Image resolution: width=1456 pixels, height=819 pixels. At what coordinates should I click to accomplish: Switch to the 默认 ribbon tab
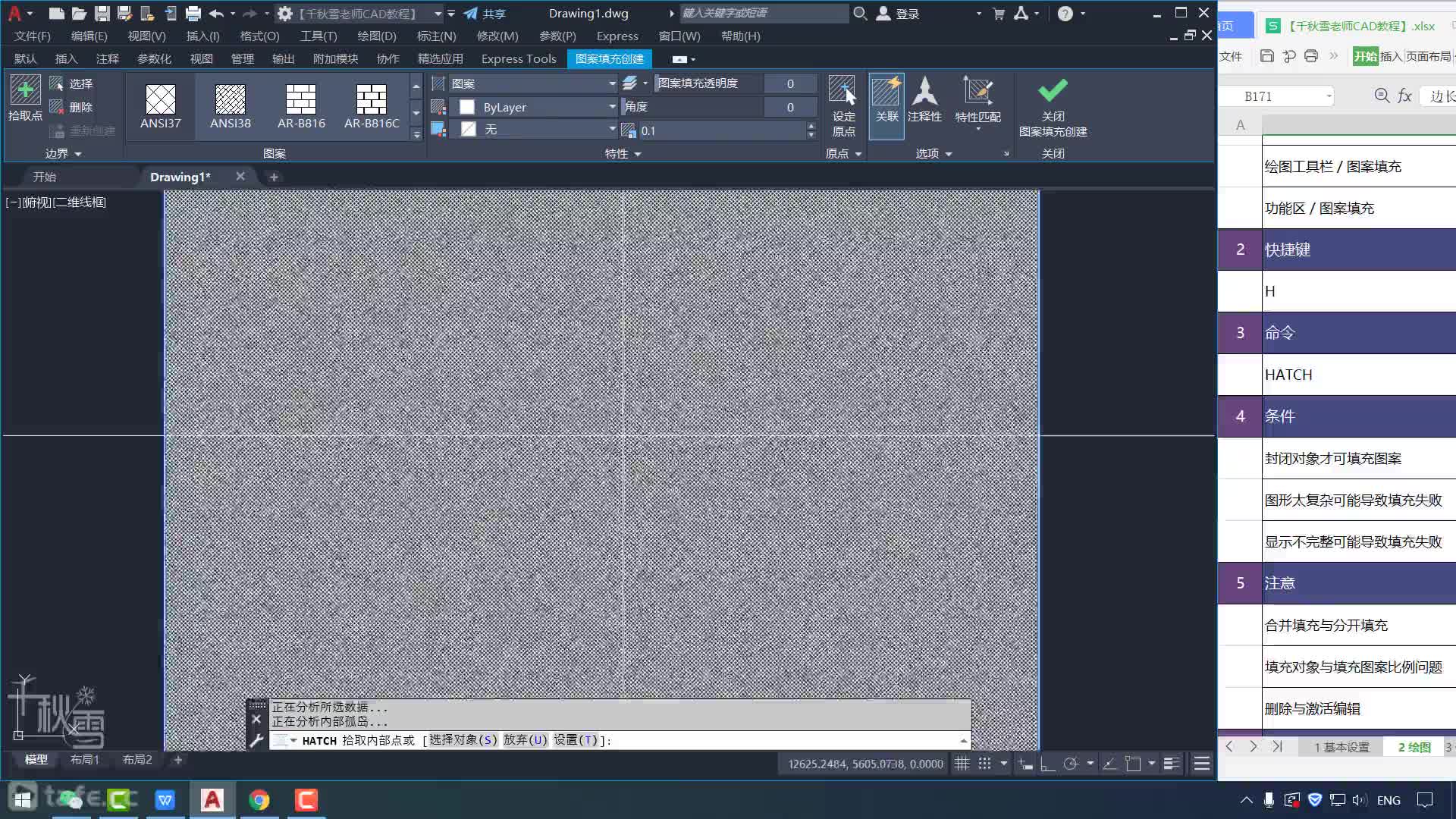25,58
